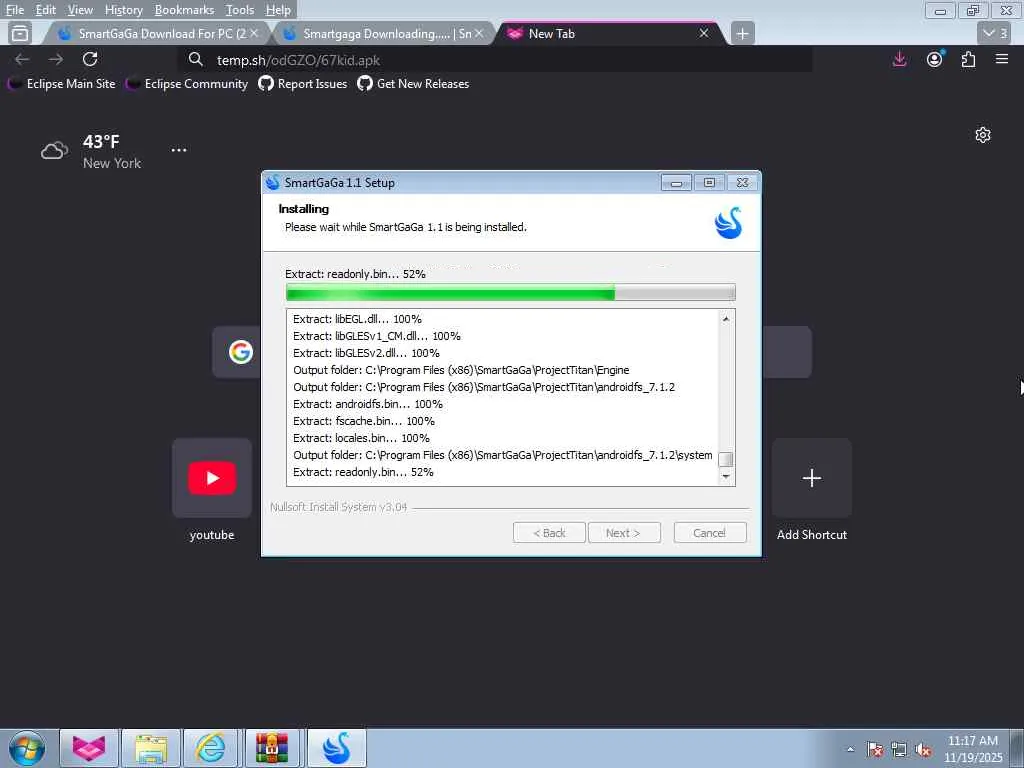Cancel the SmartGaGa installation

pos(710,533)
